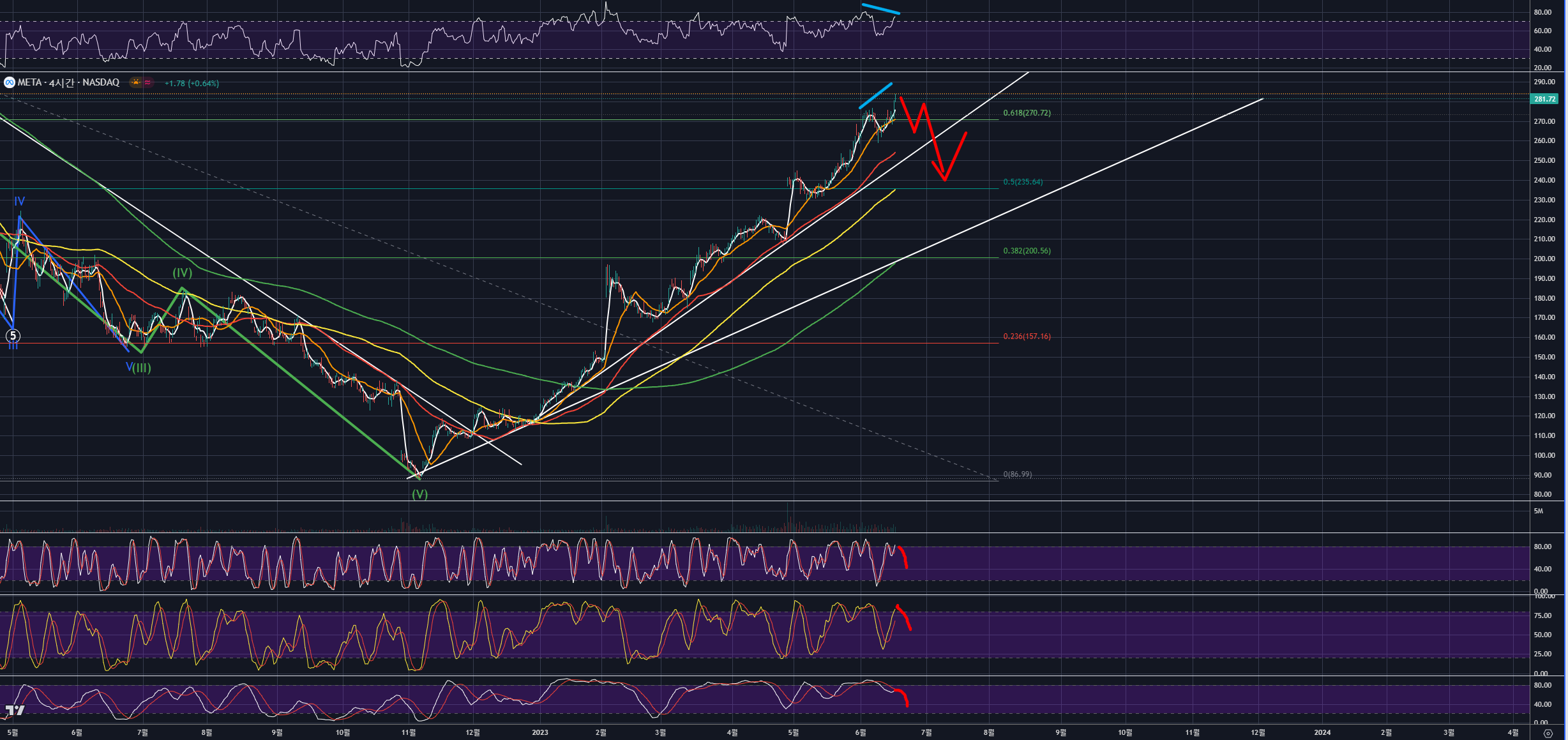Select the circled 5 wave marker

13,336
